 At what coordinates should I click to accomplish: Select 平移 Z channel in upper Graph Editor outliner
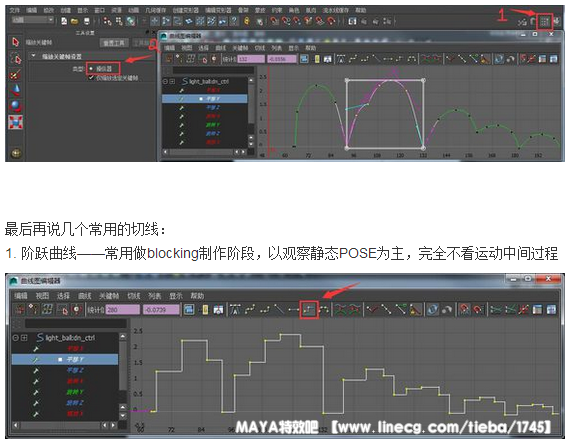(212, 107)
